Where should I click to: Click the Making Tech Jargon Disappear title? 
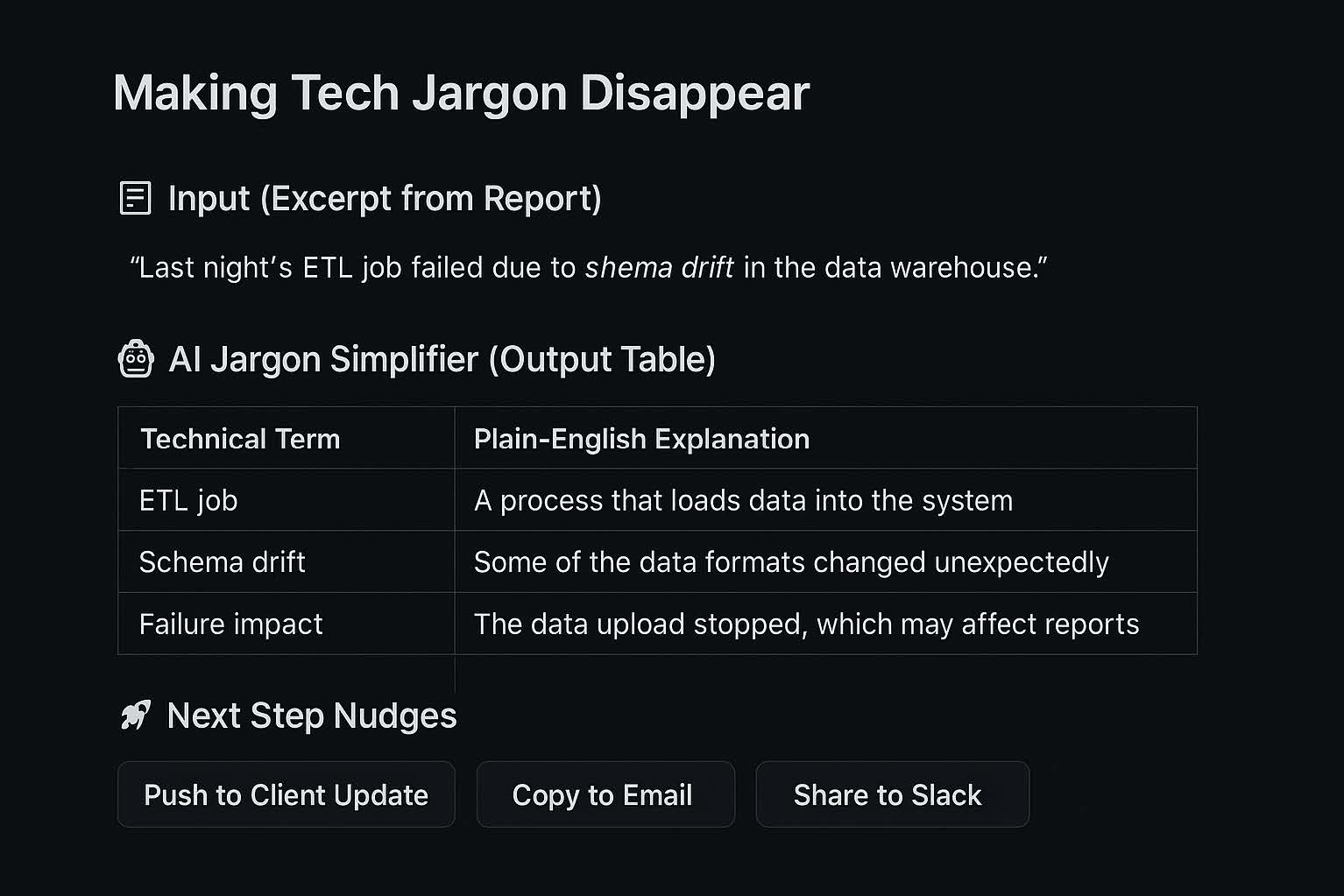461,93
